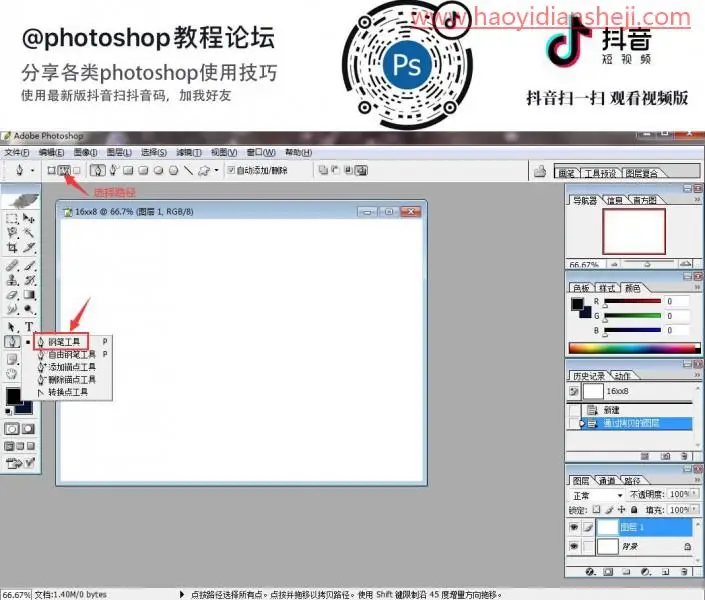
Task: Click add layer mask icon in Layers panel
Action: pos(608,572)
